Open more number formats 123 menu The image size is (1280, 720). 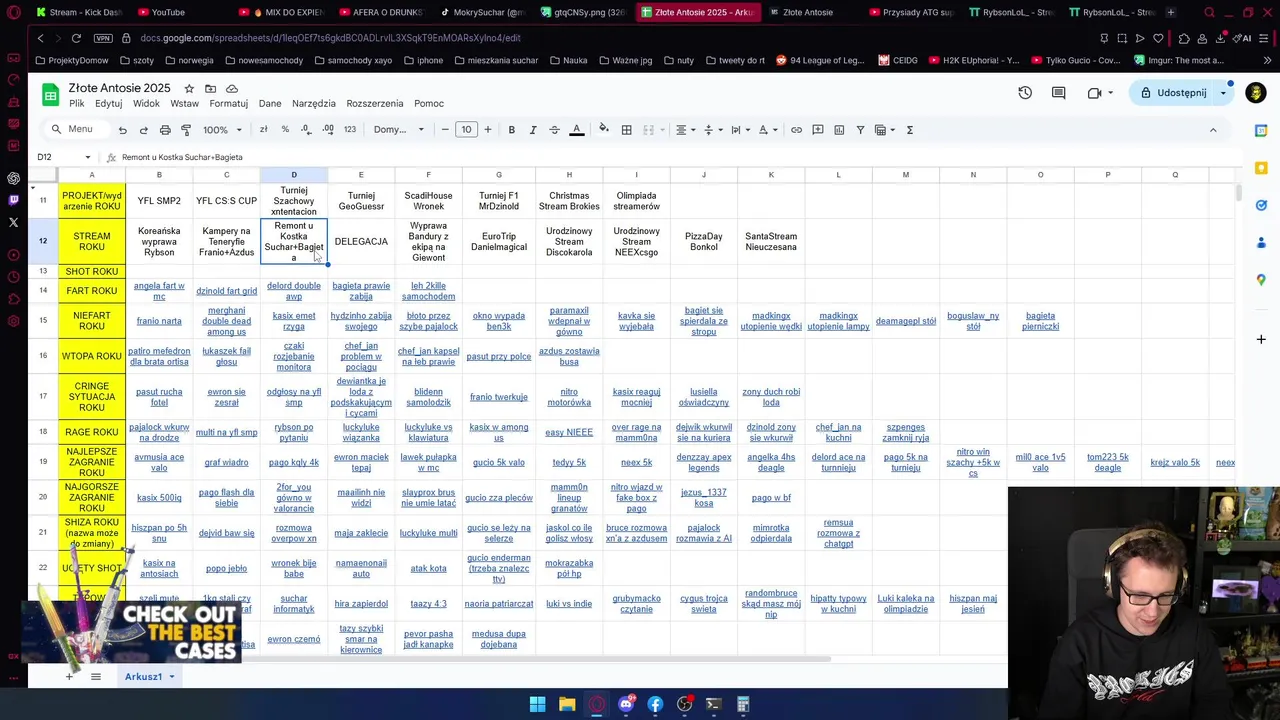click(x=349, y=130)
